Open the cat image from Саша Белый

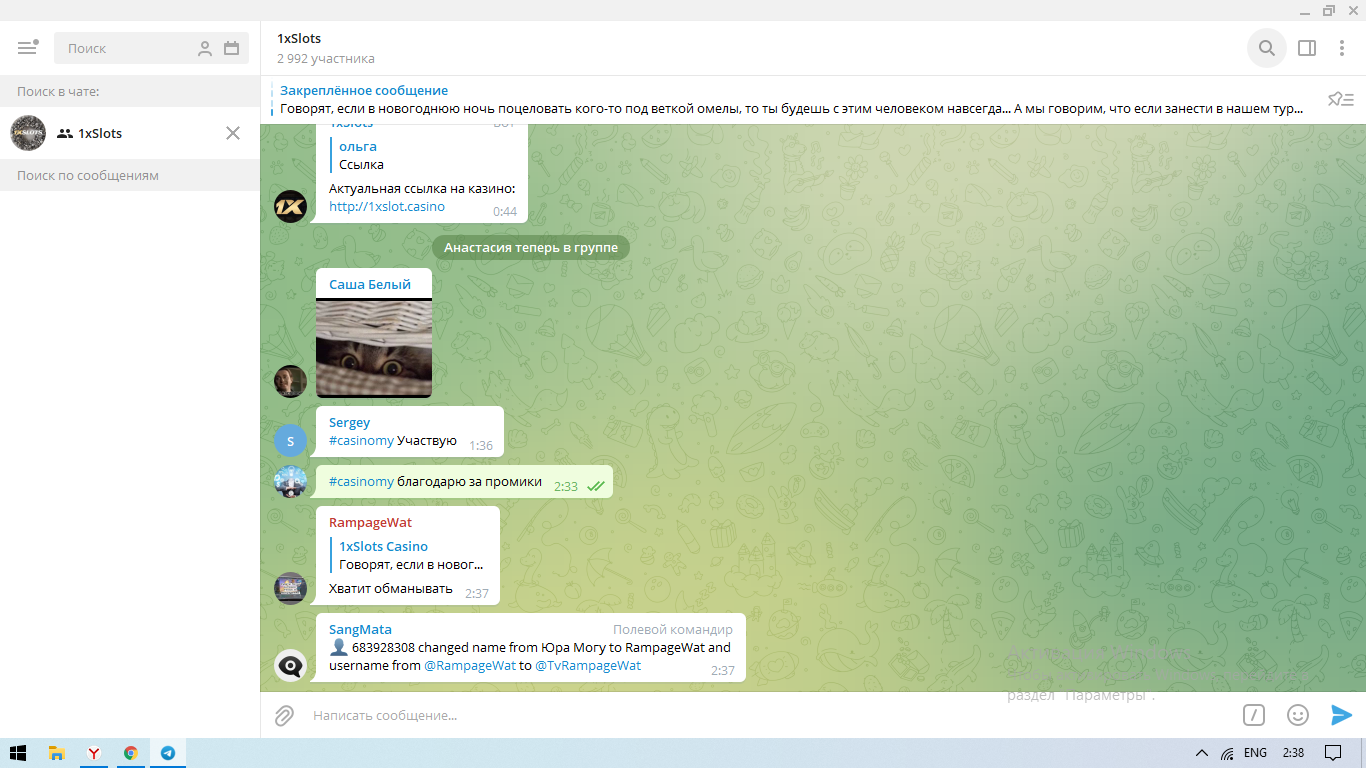(374, 348)
